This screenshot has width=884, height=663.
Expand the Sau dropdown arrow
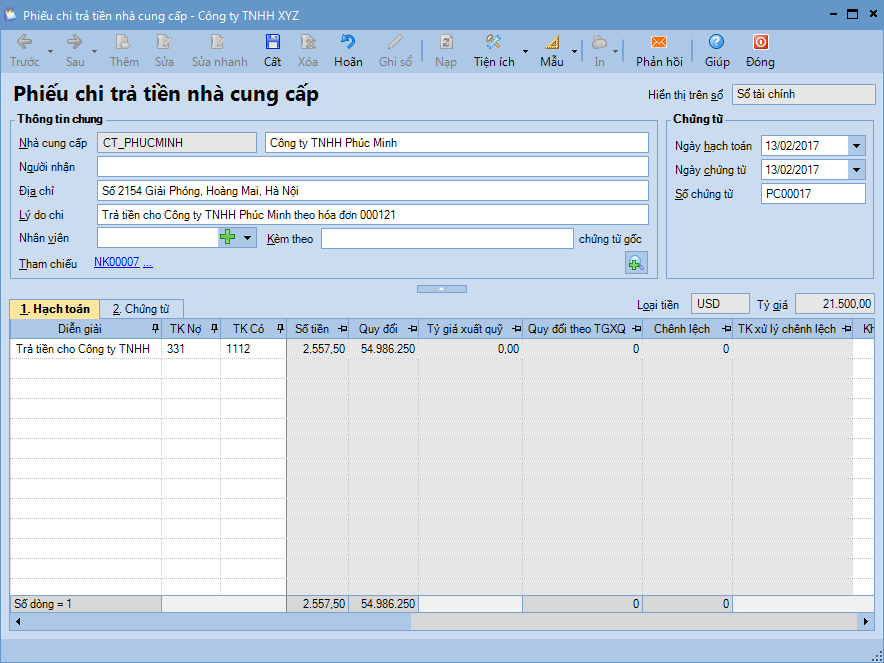point(94,51)
